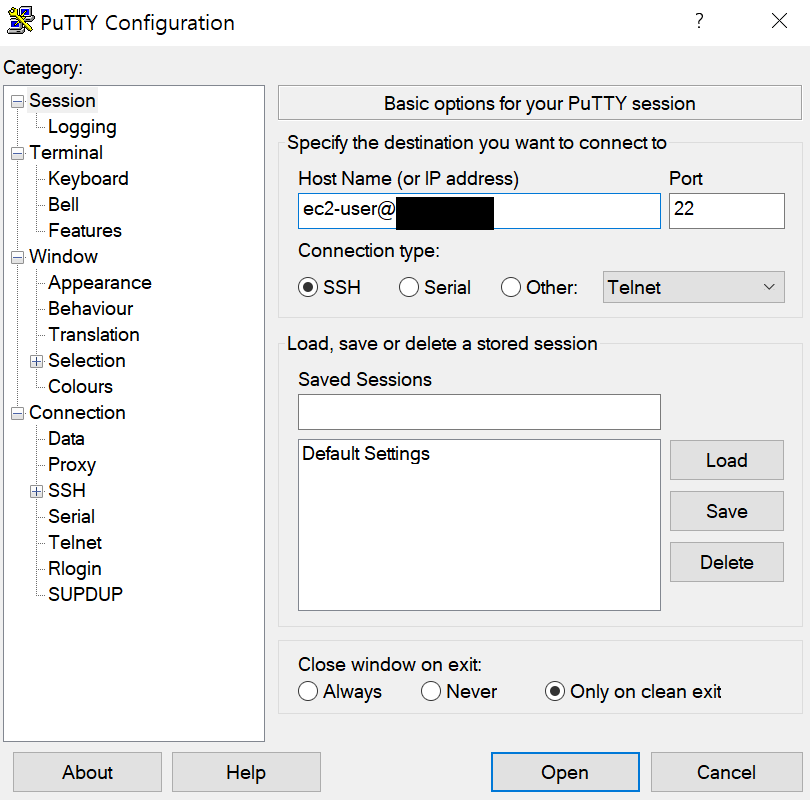The height and width of the screenshot is (800, 812).
Task: Set close window on exit to Never
Action: (x=431, y=691)
